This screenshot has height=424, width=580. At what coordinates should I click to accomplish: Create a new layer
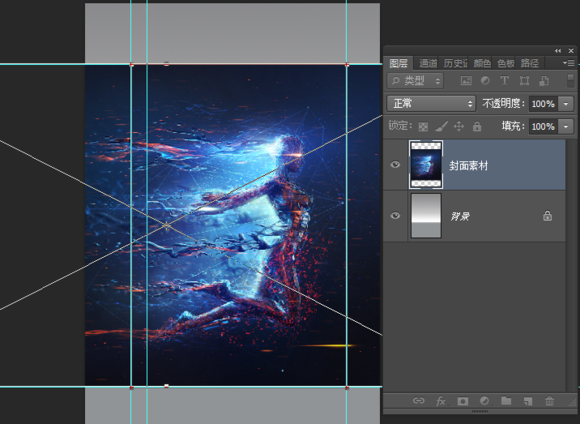pos(528,401)
